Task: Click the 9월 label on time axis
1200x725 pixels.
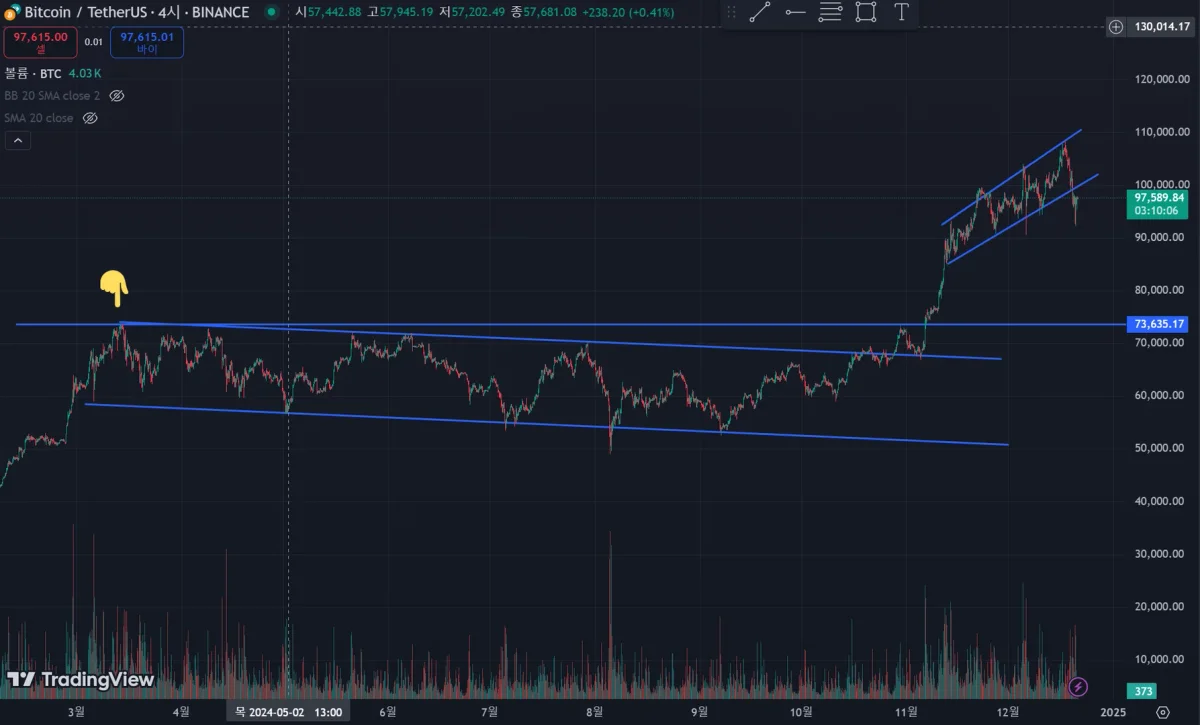Action: coord(699,712)
